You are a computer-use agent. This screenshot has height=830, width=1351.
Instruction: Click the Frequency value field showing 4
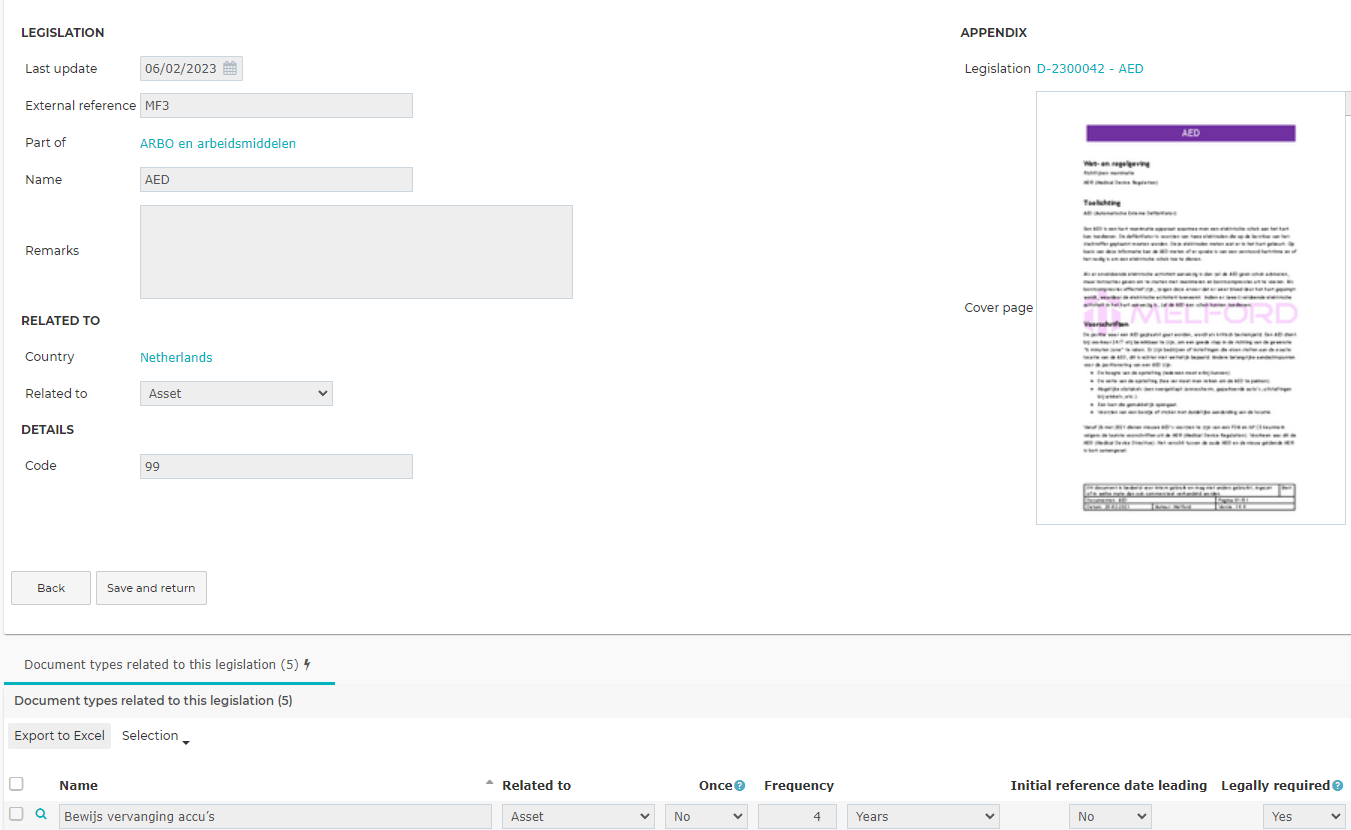pos(797,817)
